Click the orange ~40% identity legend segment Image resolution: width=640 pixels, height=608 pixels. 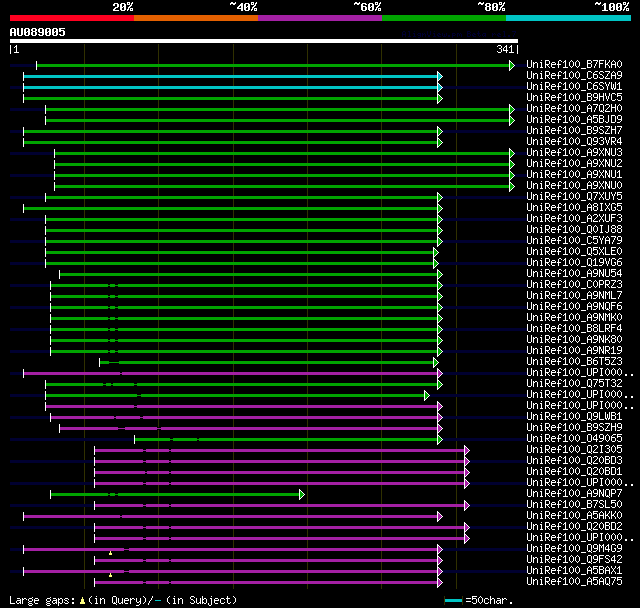(196, 18)
